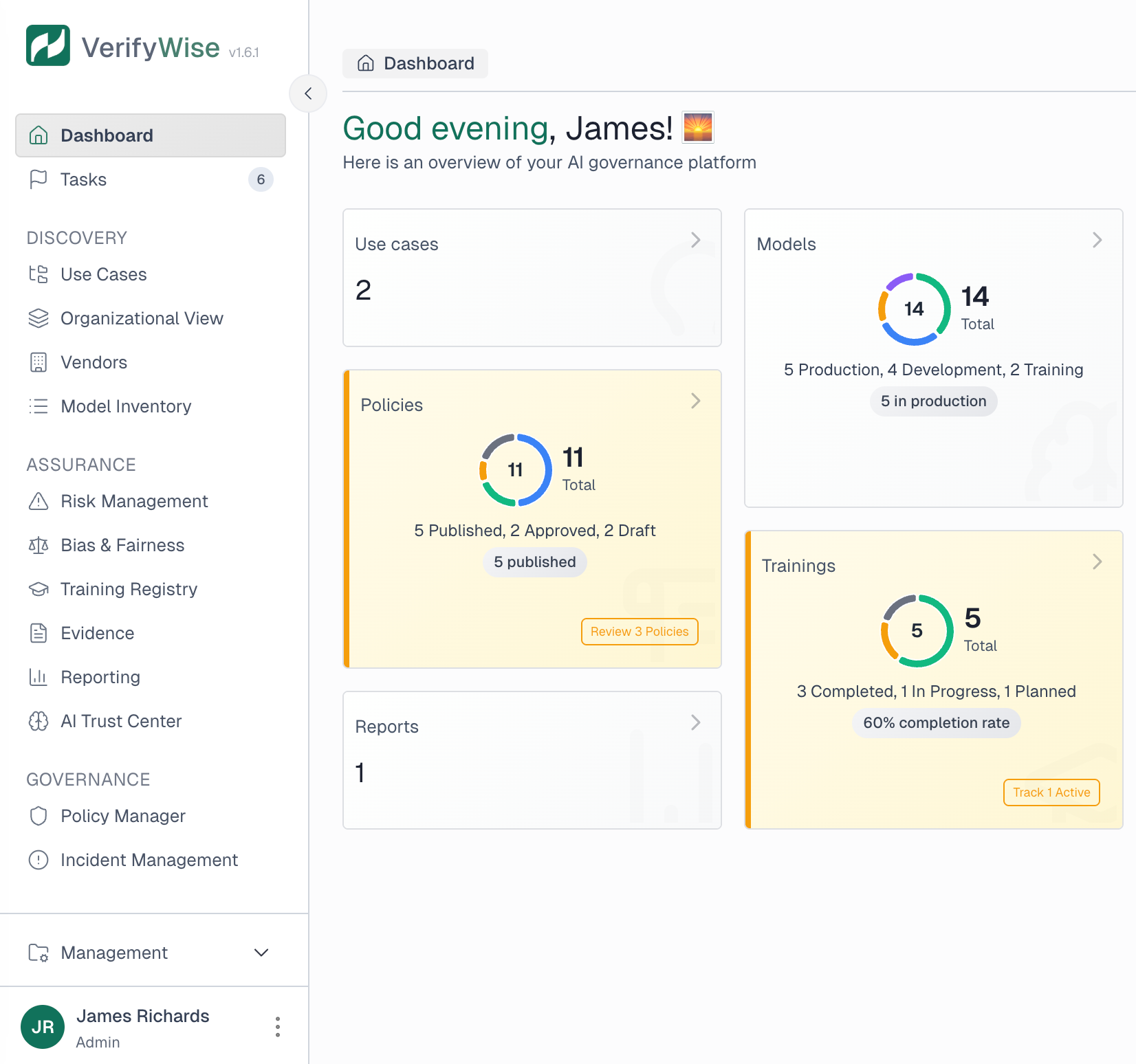Open the Training Registry graduation cap icon

(x=39, y=589)
